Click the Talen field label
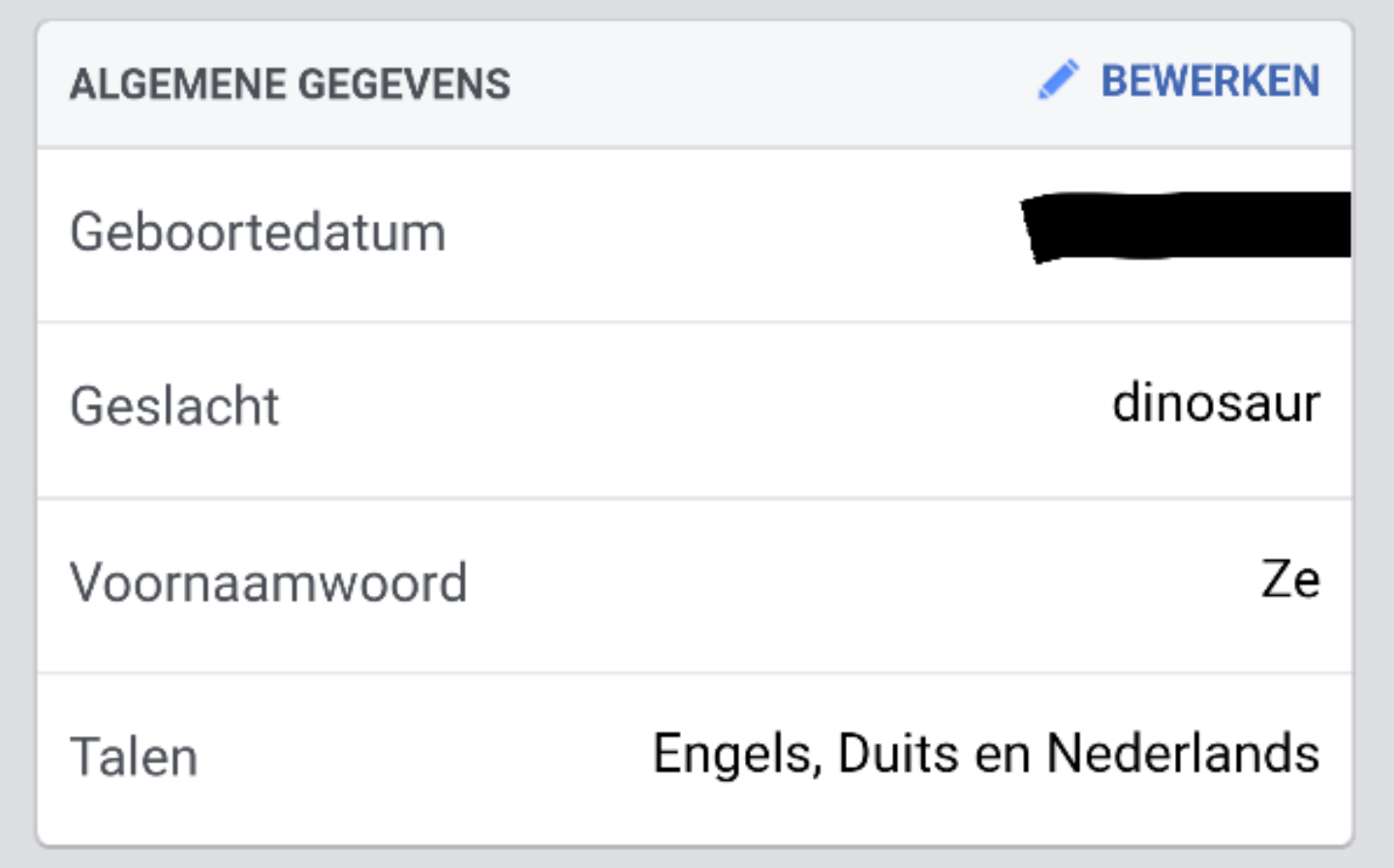 [x=134, y=757]
